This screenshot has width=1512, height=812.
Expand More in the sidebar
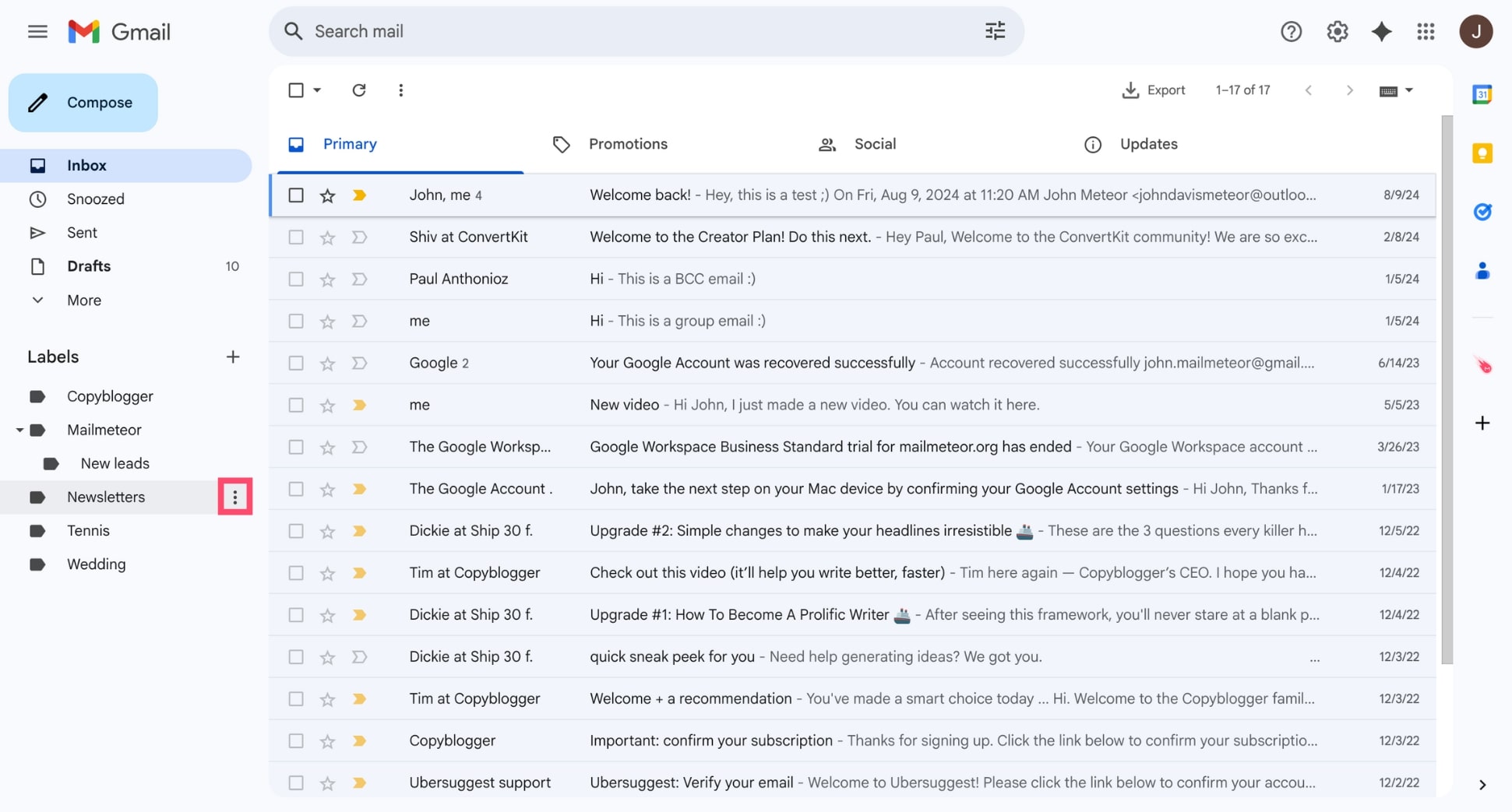point(84,301)
